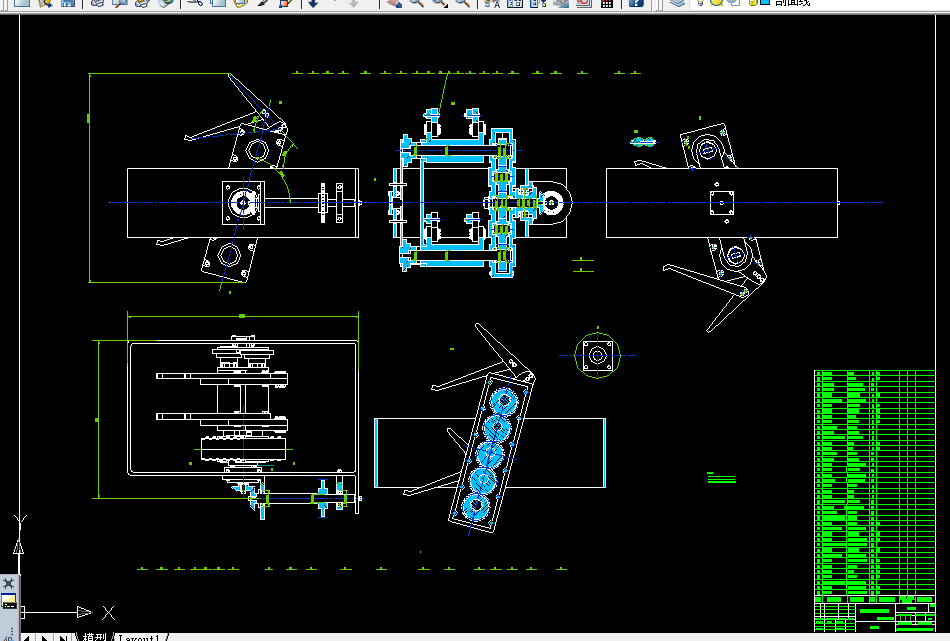Click the 3D DWF globe icon
Viewport: 950px width, 641px height.
165,2
